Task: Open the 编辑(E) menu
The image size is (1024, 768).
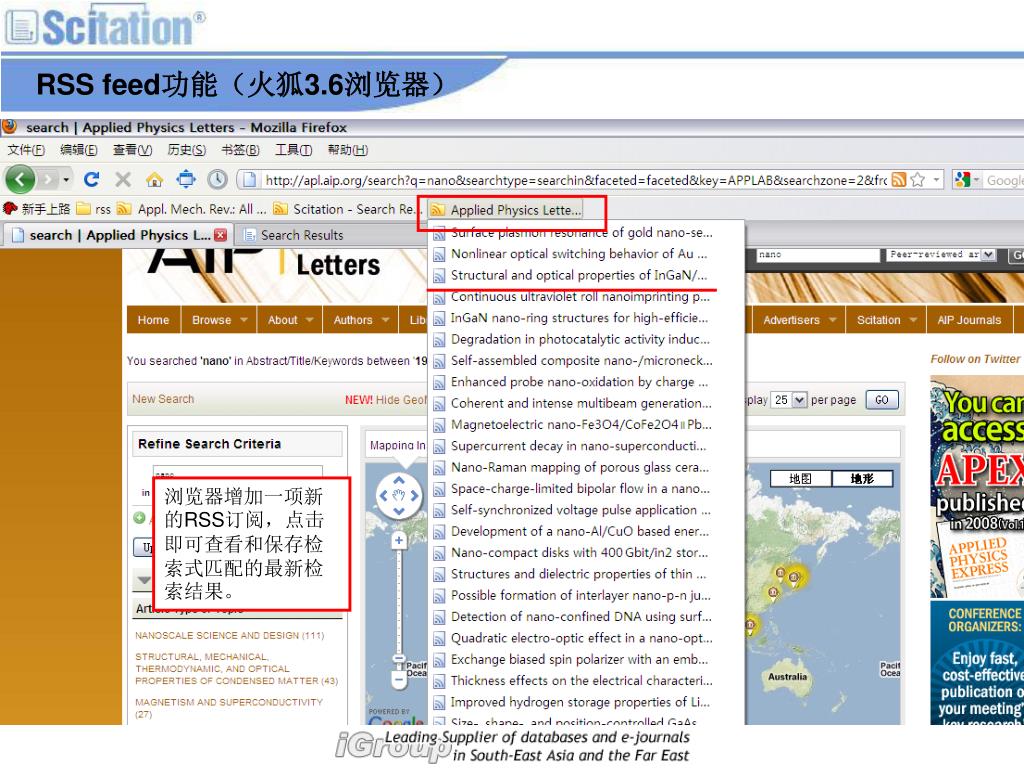Action: pyautogui.click(x=78, y=150)
